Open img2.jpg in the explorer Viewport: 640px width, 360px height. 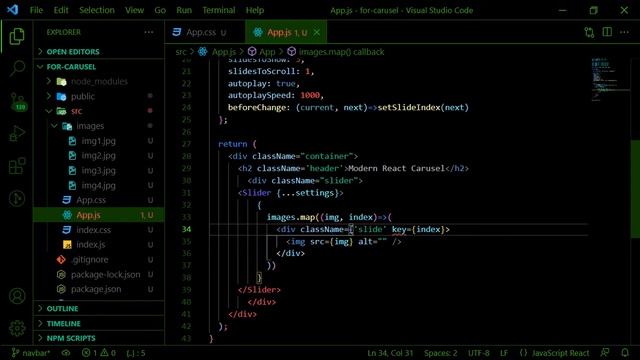click(98, 156)
